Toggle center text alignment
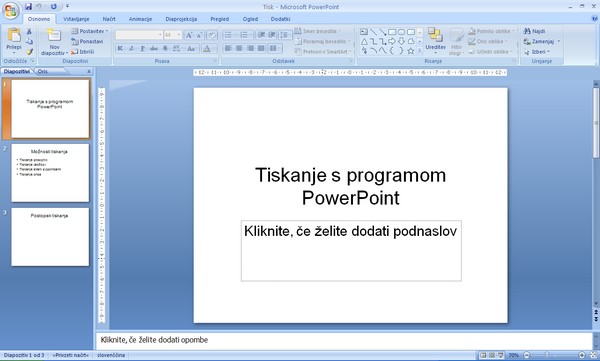 239,48
